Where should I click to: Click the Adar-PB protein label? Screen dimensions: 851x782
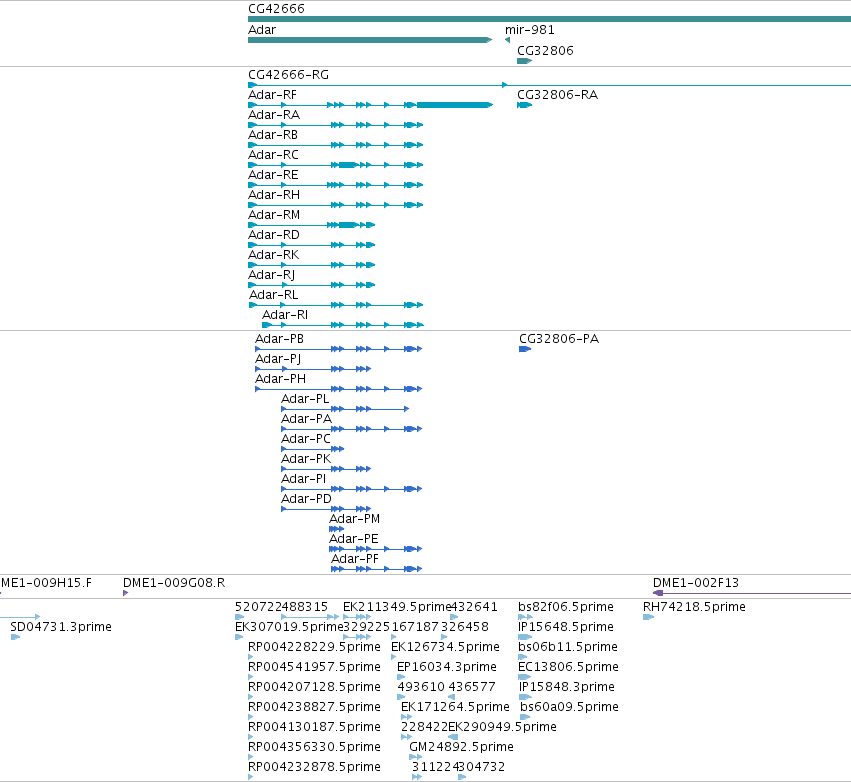(x=280, y=339)
